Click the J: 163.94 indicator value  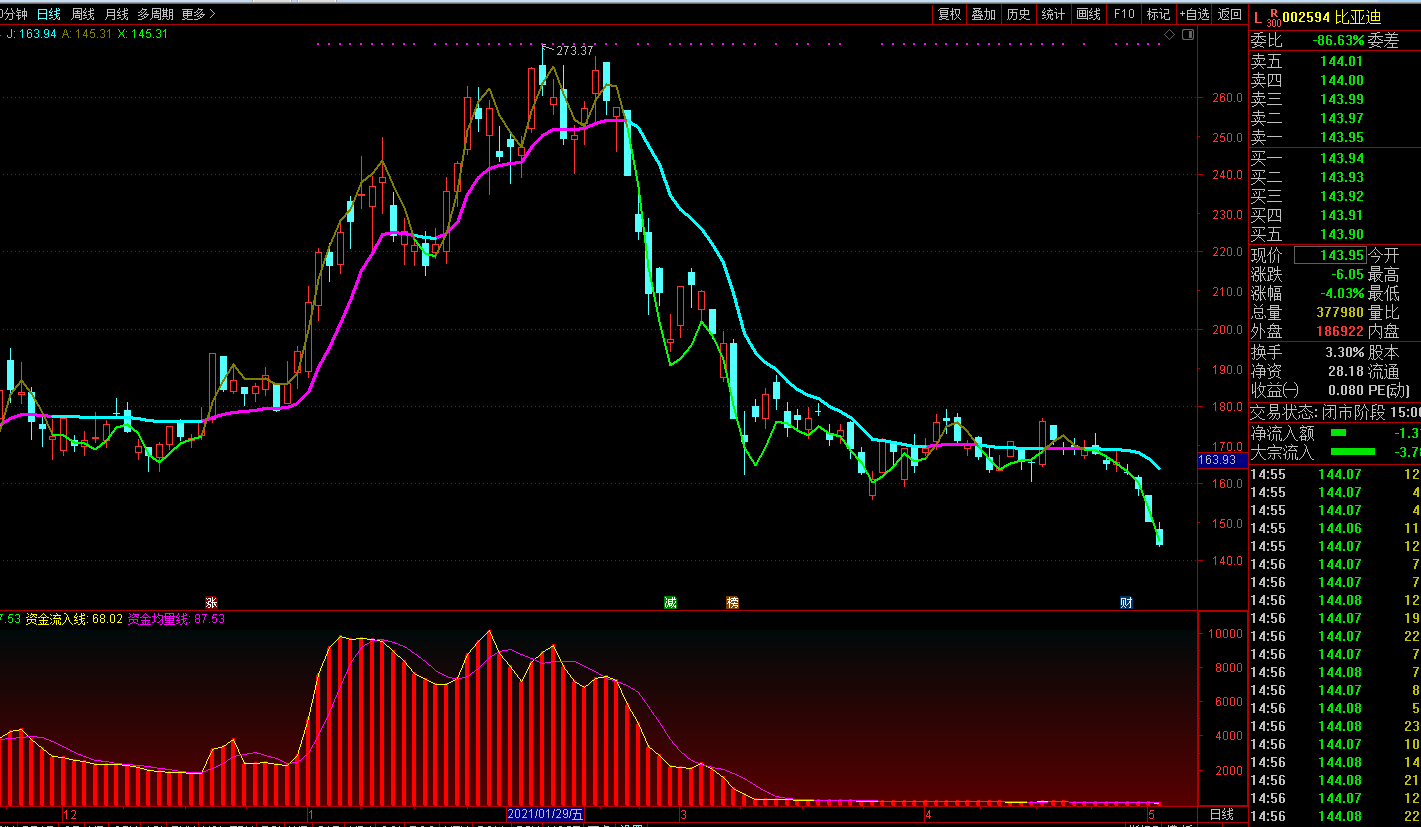[32, 33]
